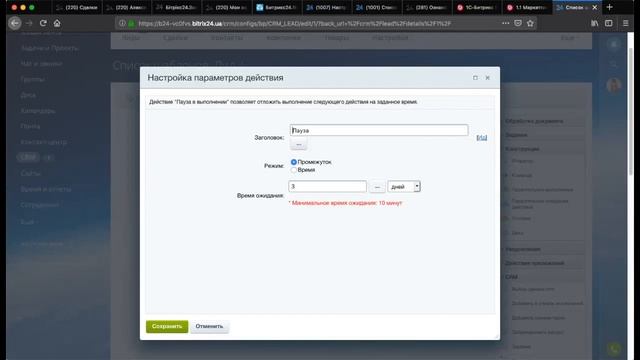Select Параллельное выполнение action in right panel
The image size is (640, 360).
(x=542, y=189)
